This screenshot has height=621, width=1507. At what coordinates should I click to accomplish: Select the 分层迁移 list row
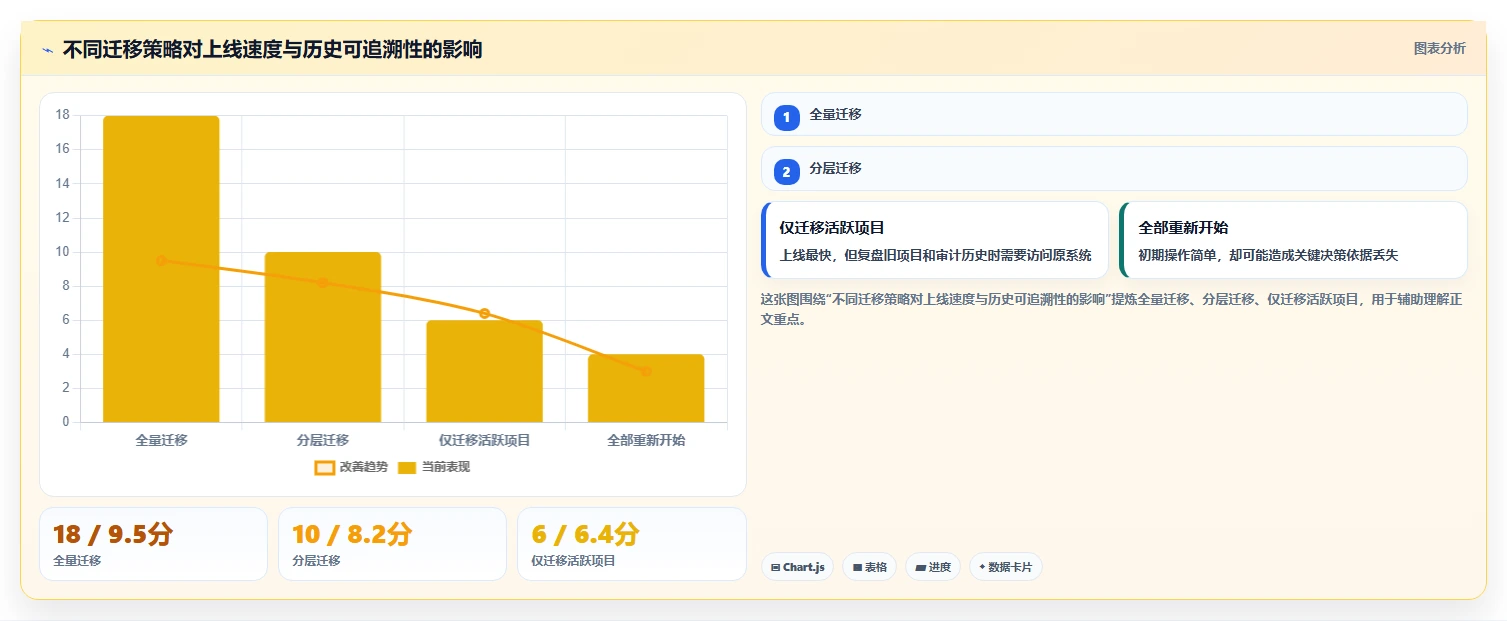[x=1114, y=169]
